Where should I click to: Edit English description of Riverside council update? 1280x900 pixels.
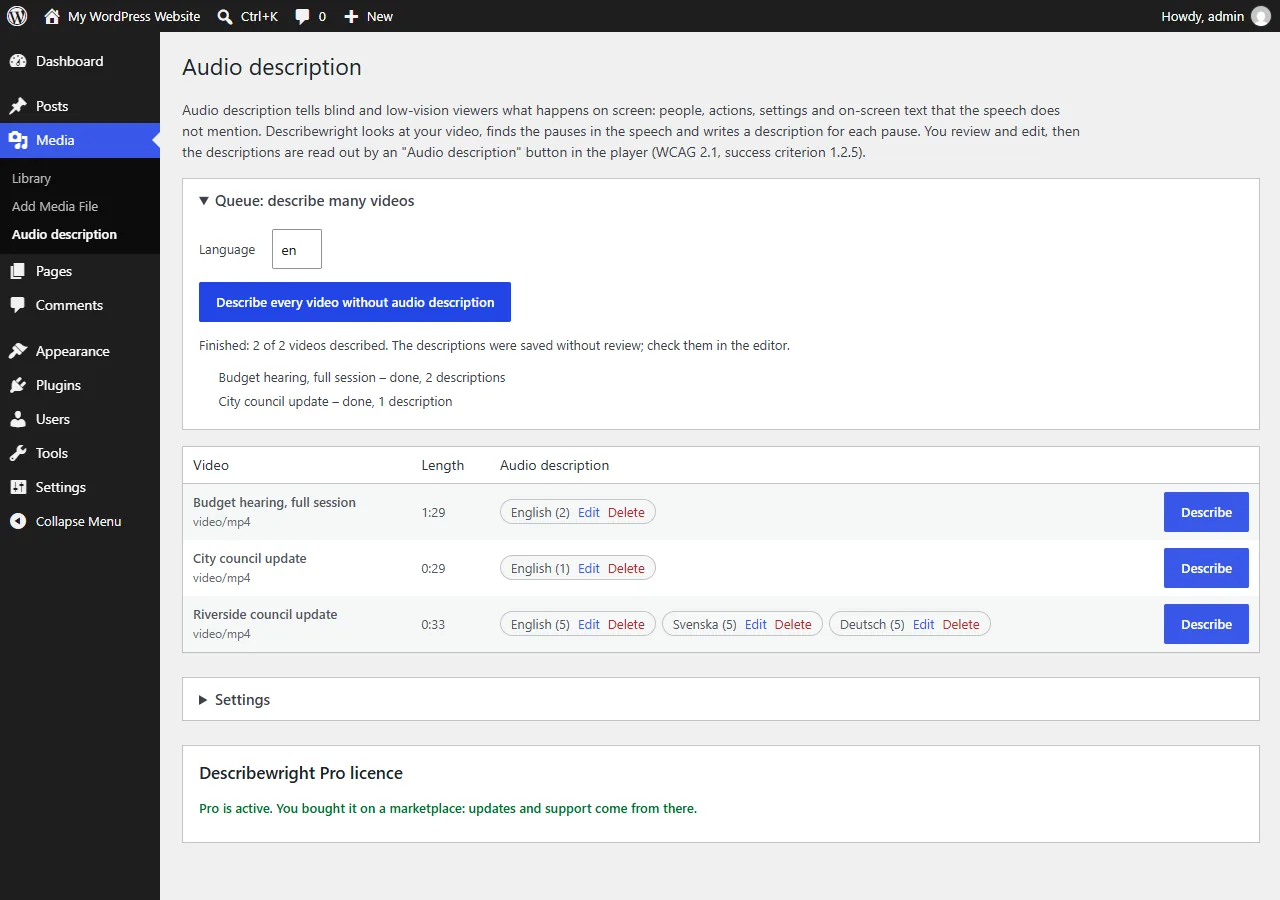point(589,624)
